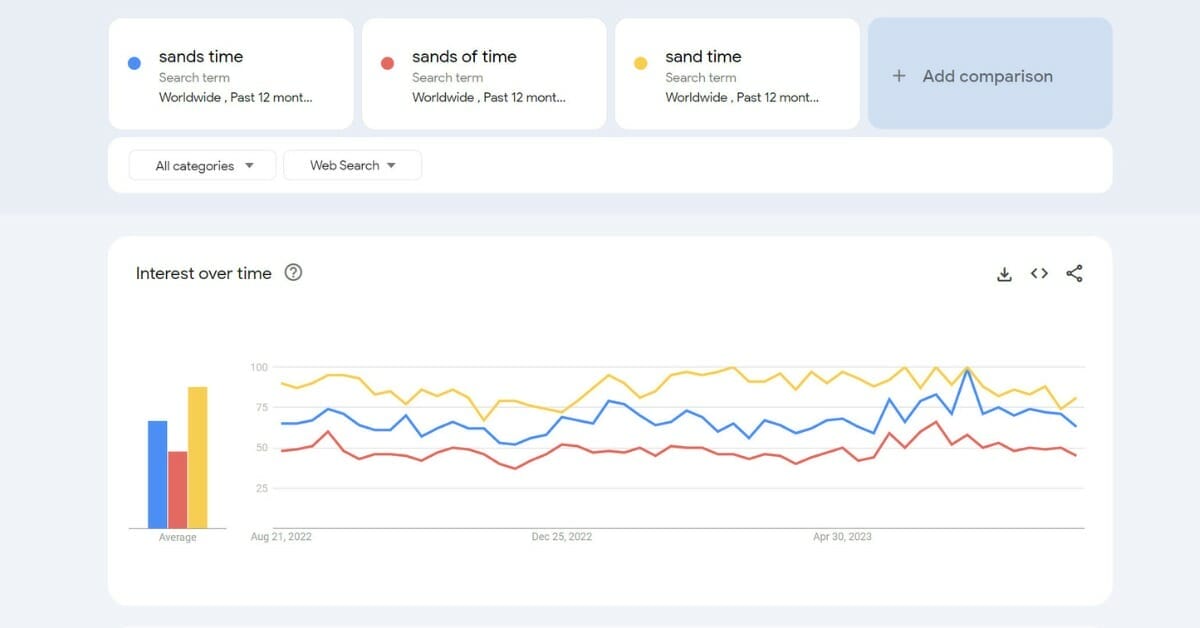Click Worldwide, Past 12 months under sands of time
This screenshot has height=628, width=1200.
point(489,97)
